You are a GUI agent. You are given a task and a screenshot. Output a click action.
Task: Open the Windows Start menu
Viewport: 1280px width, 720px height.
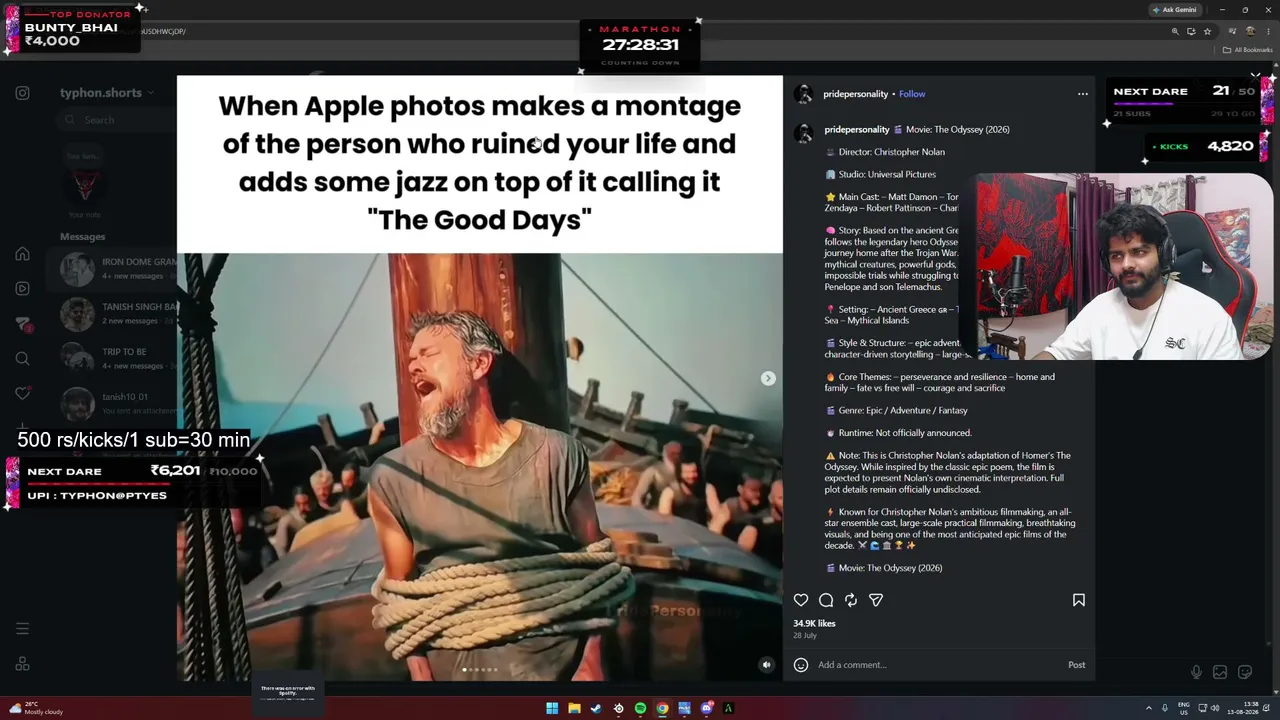coord(552,709)
